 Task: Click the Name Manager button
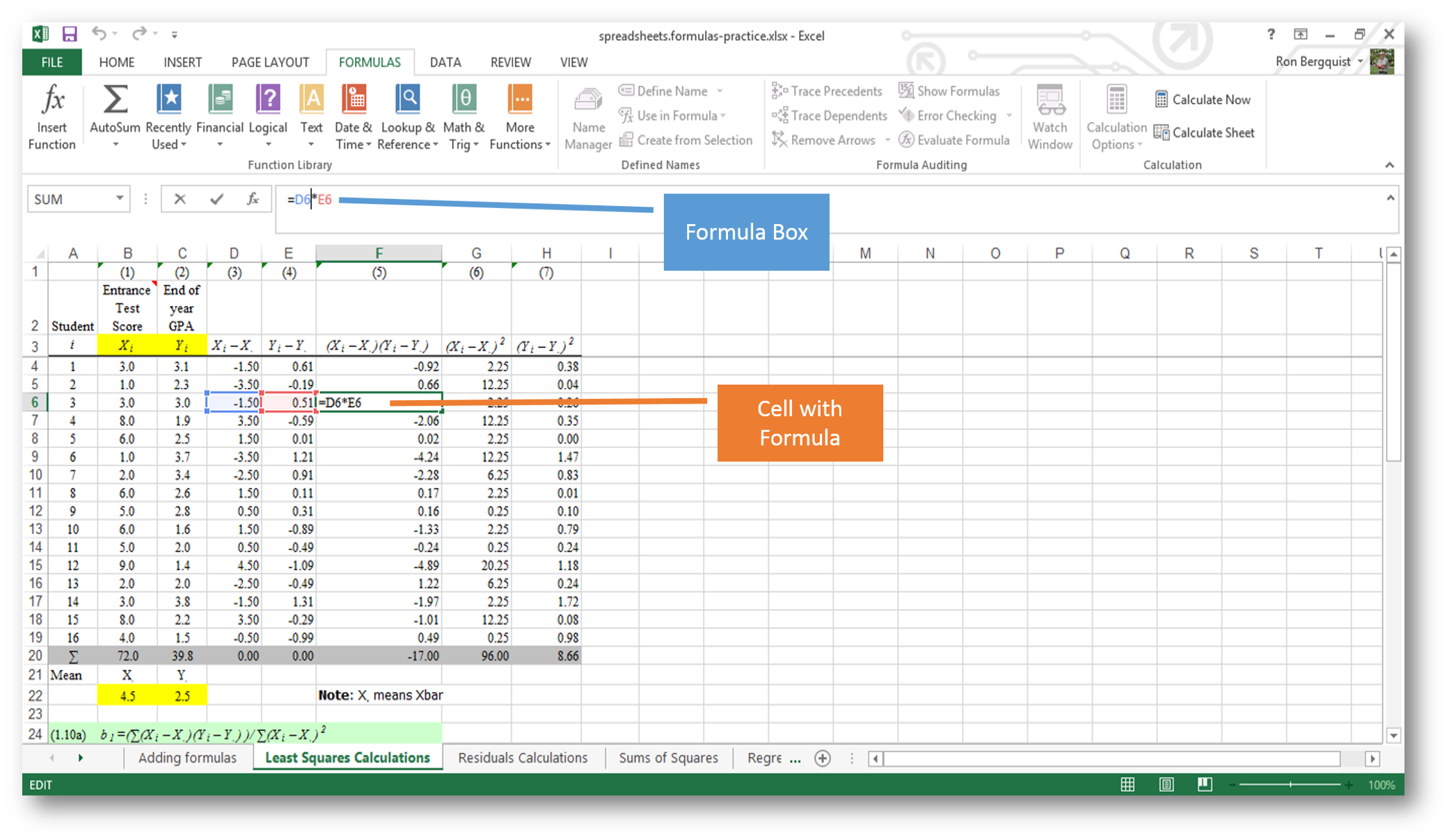pos(588,115)
